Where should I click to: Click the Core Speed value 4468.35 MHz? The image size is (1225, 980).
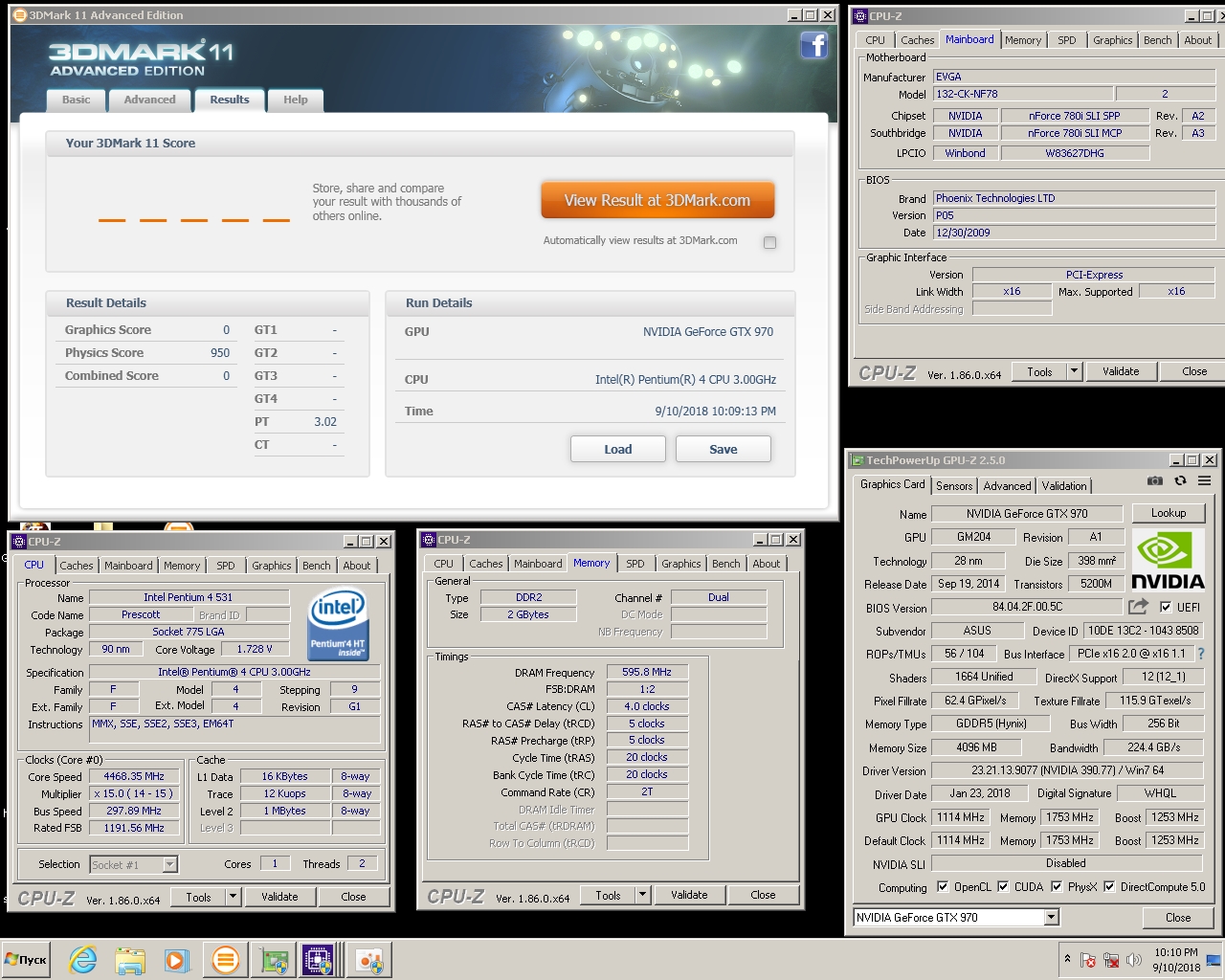coord(134,776)
